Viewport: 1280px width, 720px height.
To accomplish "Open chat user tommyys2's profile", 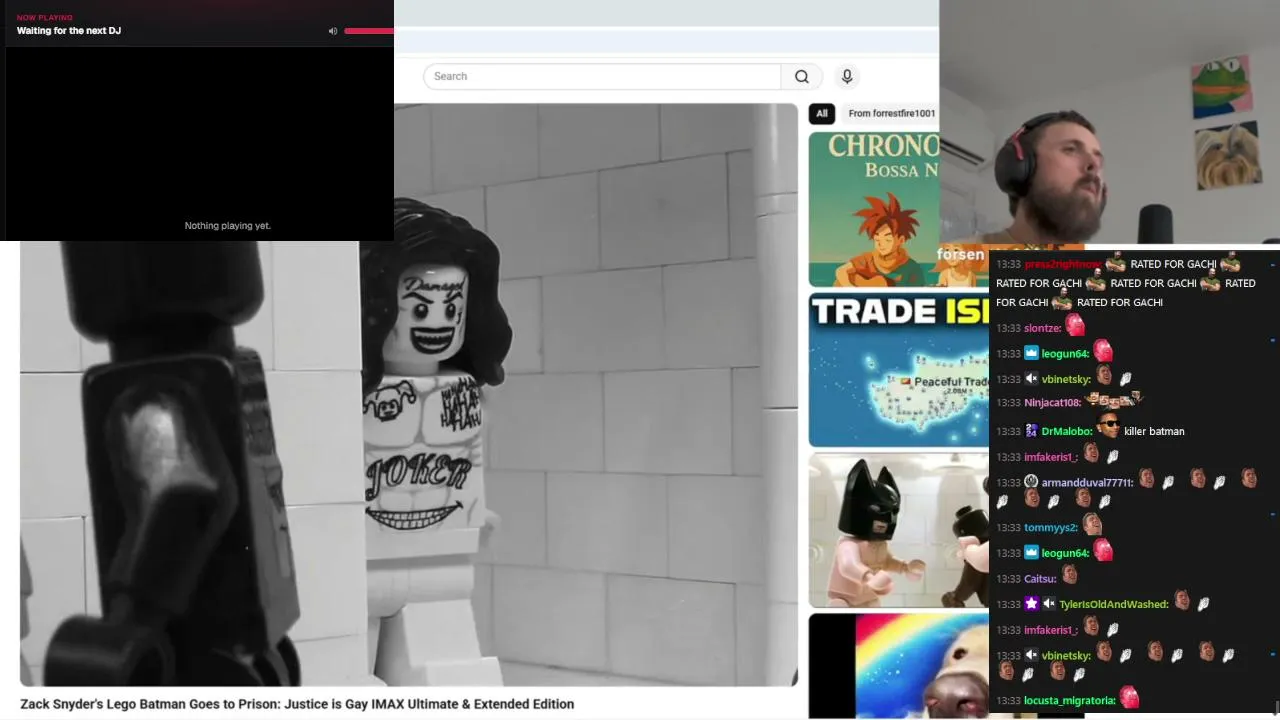I will coord(1051,527).
